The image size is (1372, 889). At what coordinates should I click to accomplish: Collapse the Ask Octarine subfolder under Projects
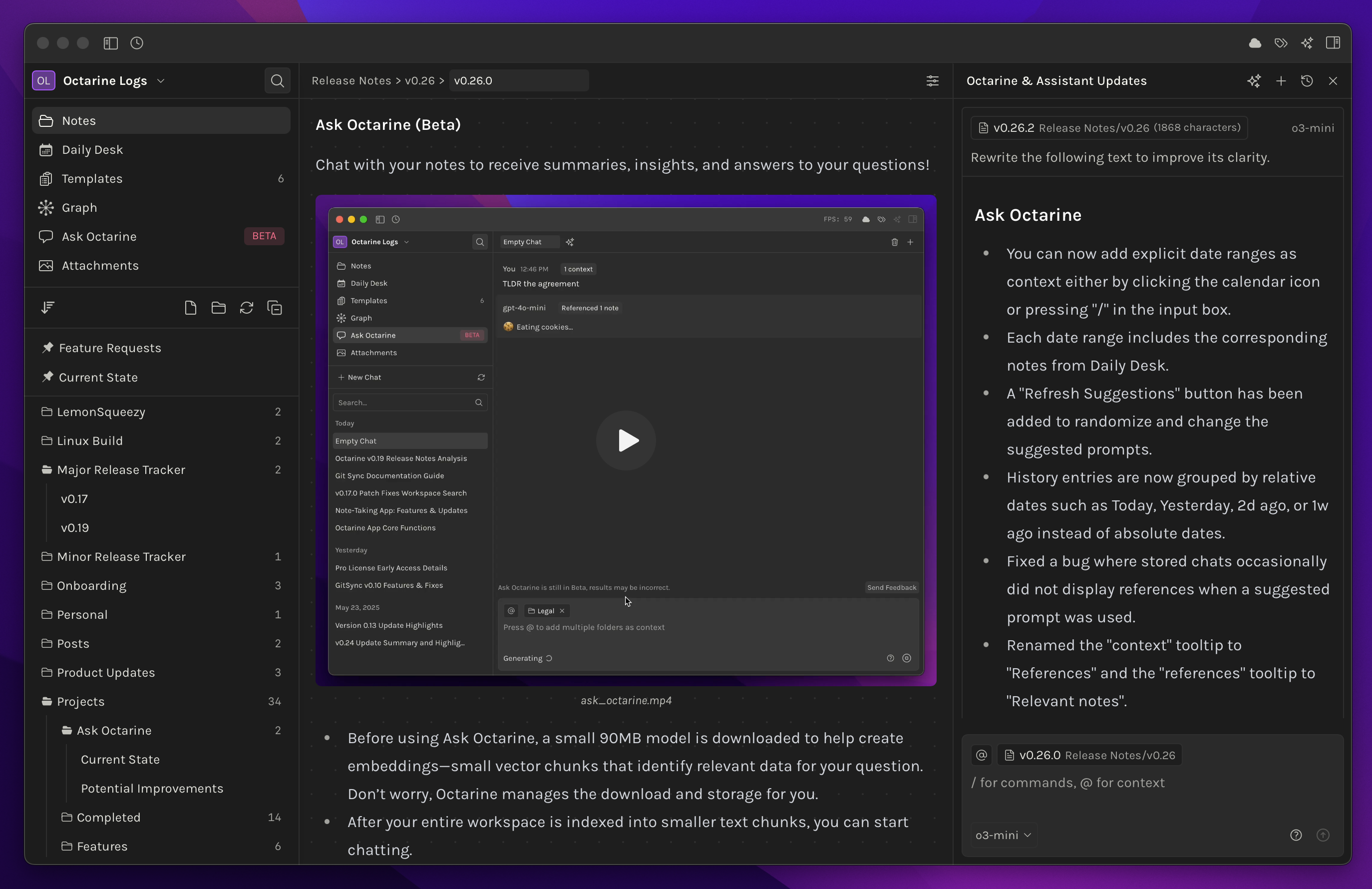(x=67, y=731)
